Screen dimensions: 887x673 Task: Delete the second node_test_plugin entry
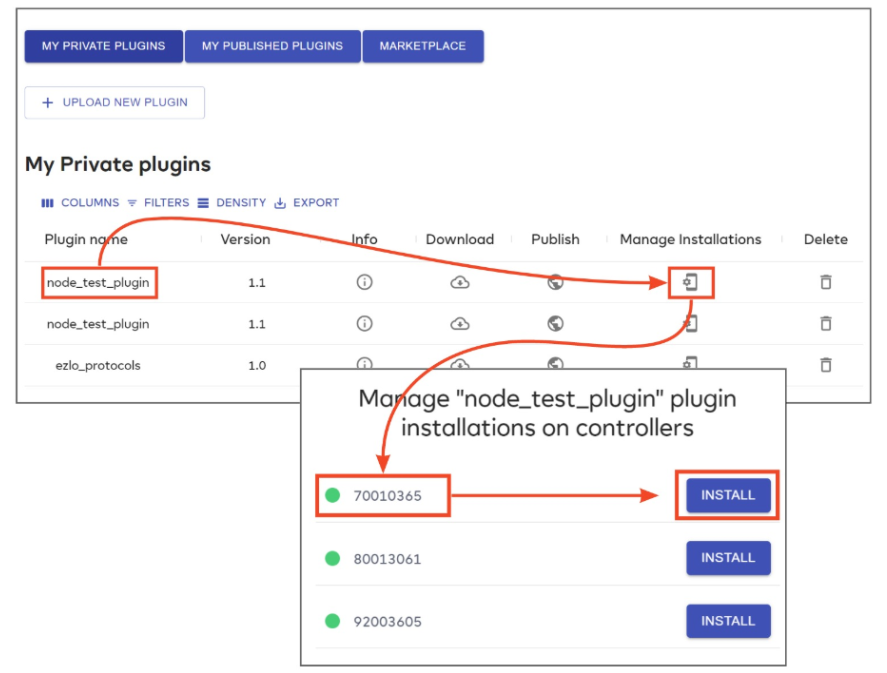(x=826, y=323)
